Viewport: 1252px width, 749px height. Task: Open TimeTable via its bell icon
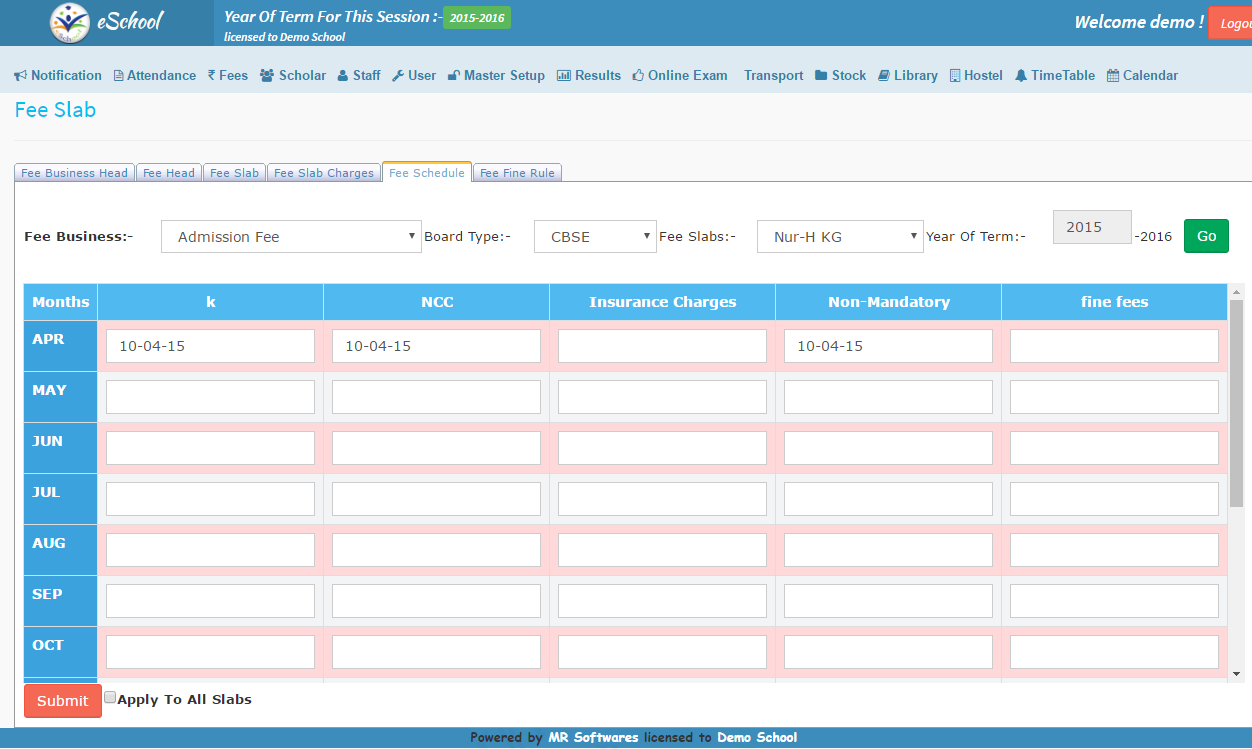(1021, 76)
